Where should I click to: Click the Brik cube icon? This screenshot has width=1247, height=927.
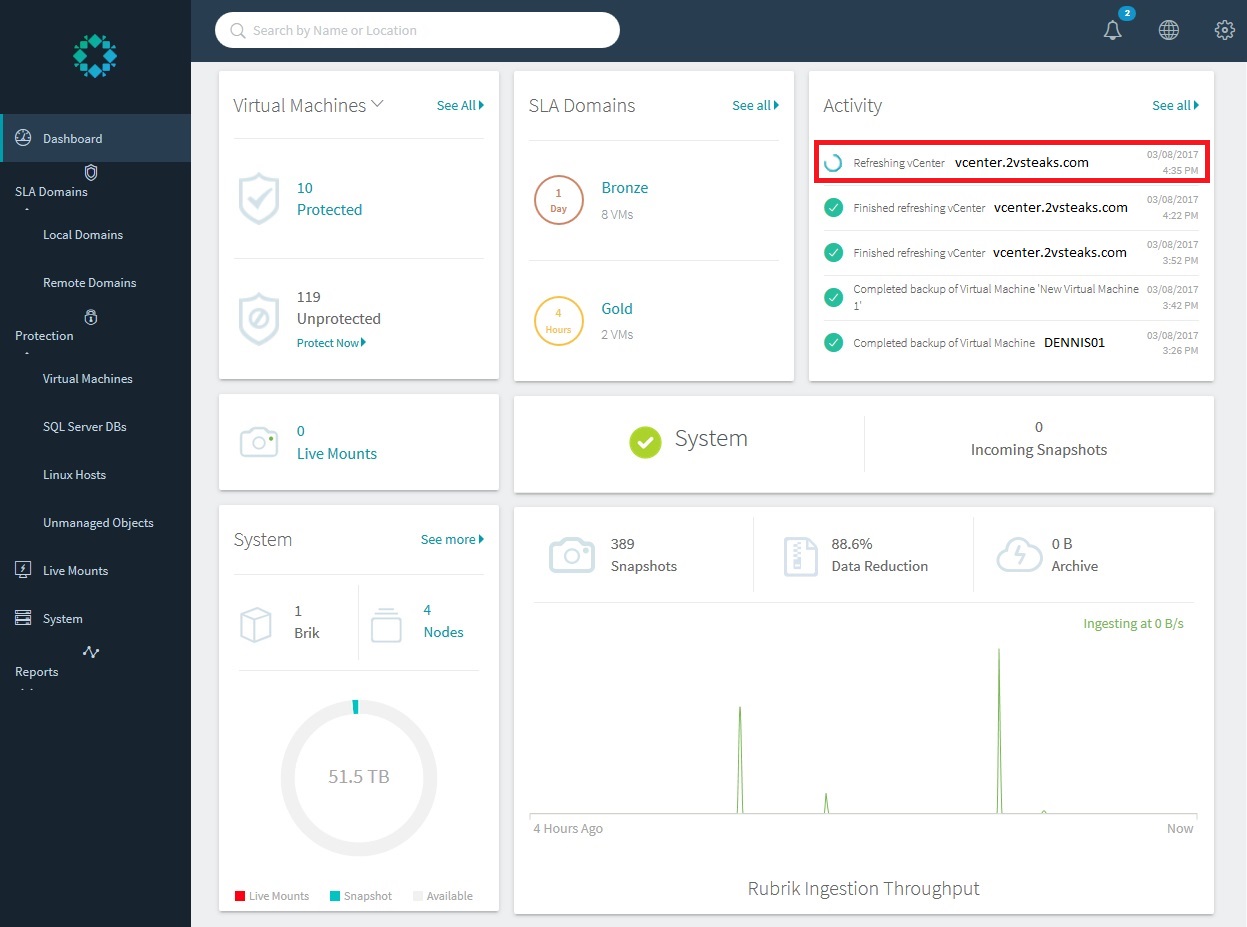256,625
